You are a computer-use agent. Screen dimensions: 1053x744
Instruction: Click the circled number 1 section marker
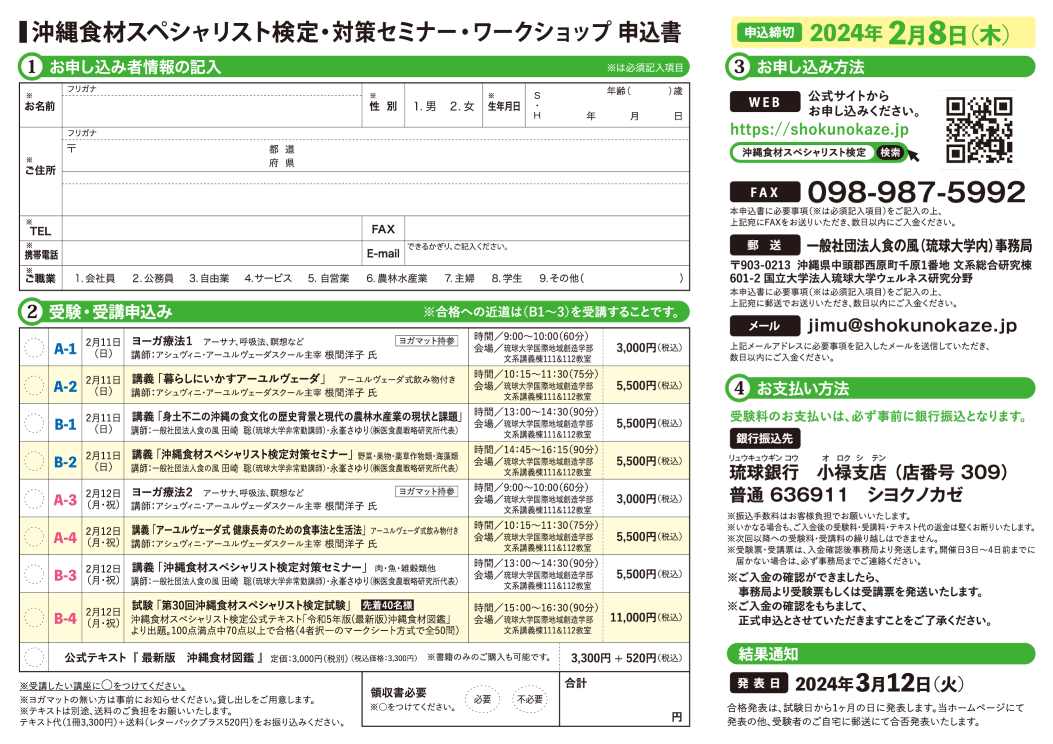(x=33, y=68)
